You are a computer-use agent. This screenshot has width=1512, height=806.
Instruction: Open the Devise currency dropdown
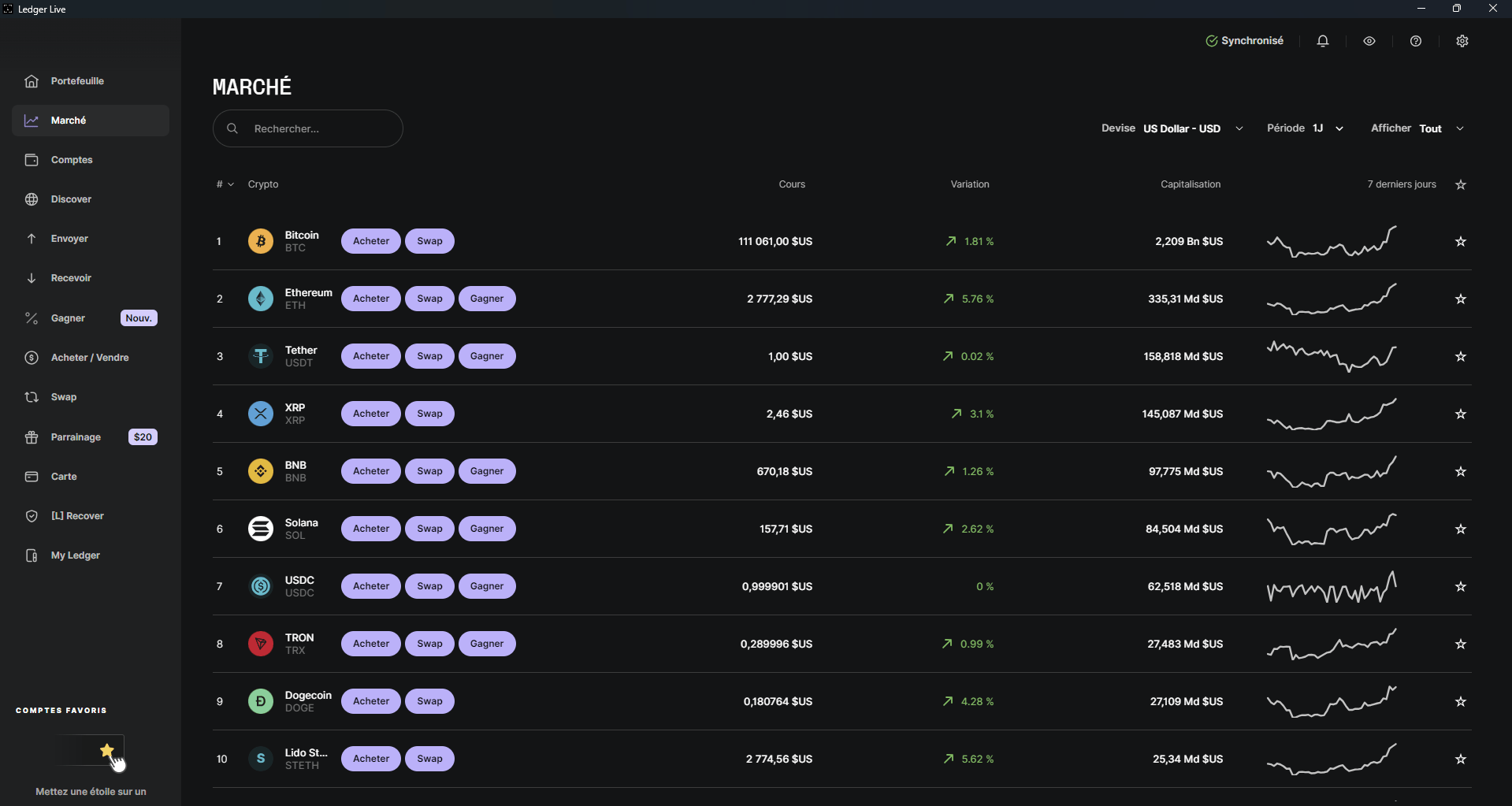[1172, 128]
